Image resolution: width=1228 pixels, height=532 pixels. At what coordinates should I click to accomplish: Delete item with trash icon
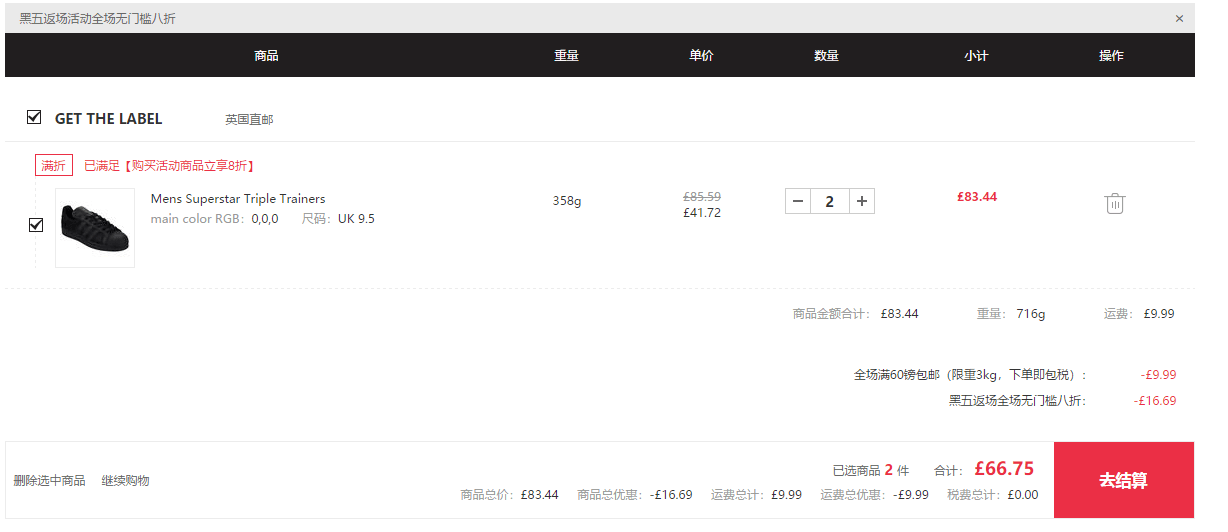pyautogui.click(x=1114, y=203)
